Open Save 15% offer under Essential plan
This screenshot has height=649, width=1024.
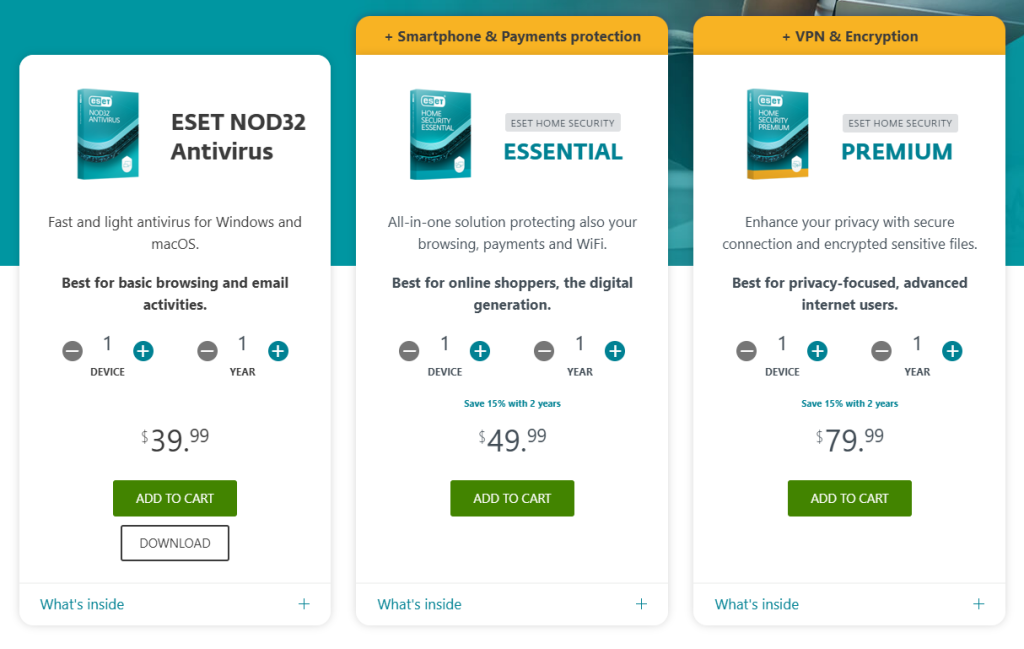pos(512,403)
